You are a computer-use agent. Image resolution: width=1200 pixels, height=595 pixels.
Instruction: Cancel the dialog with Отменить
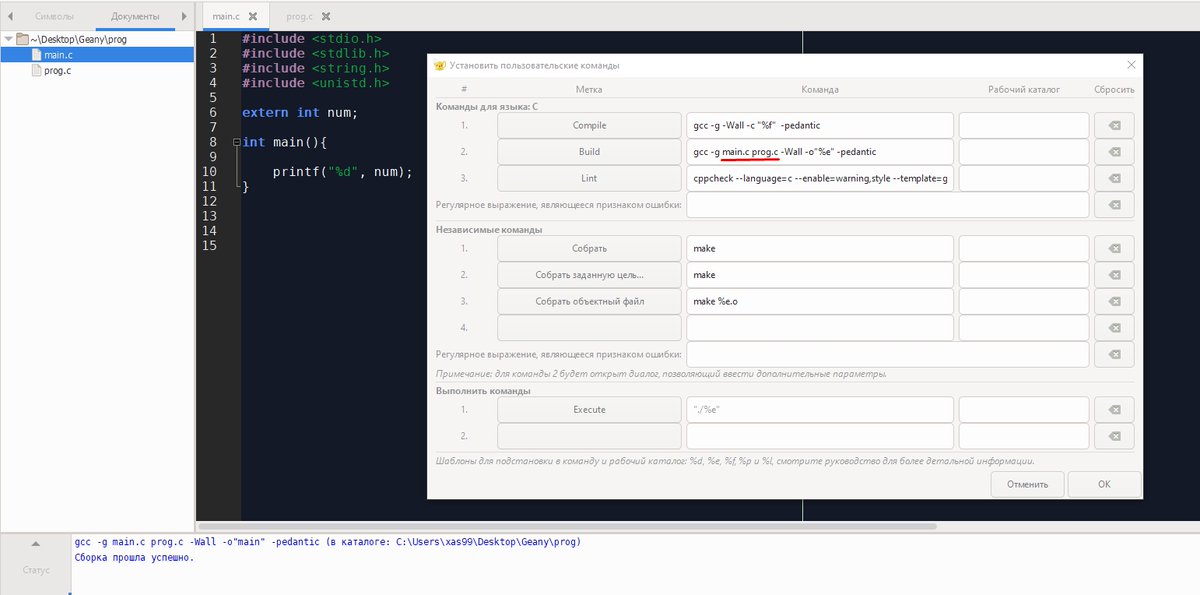click(x=1027, y=484)
